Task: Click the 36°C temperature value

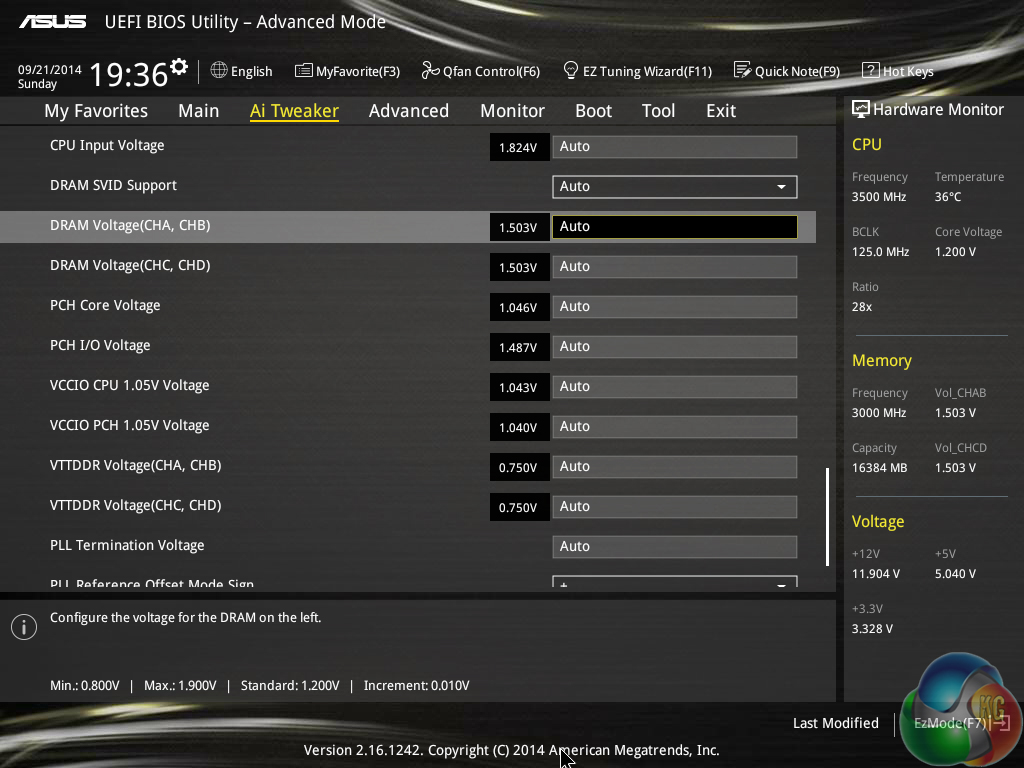Action: [948, 197]
